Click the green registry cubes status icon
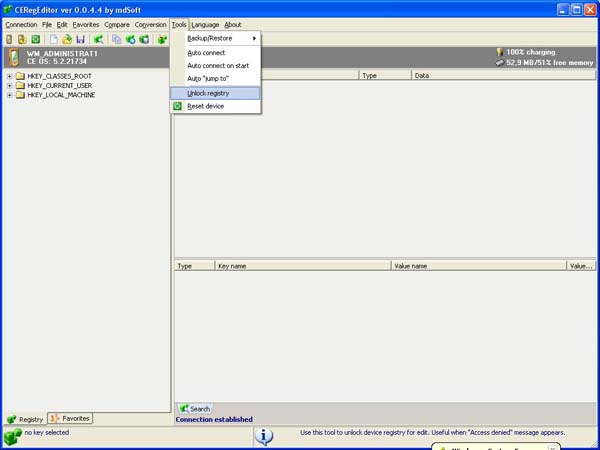The image size is (600, 450). point(12,436)
